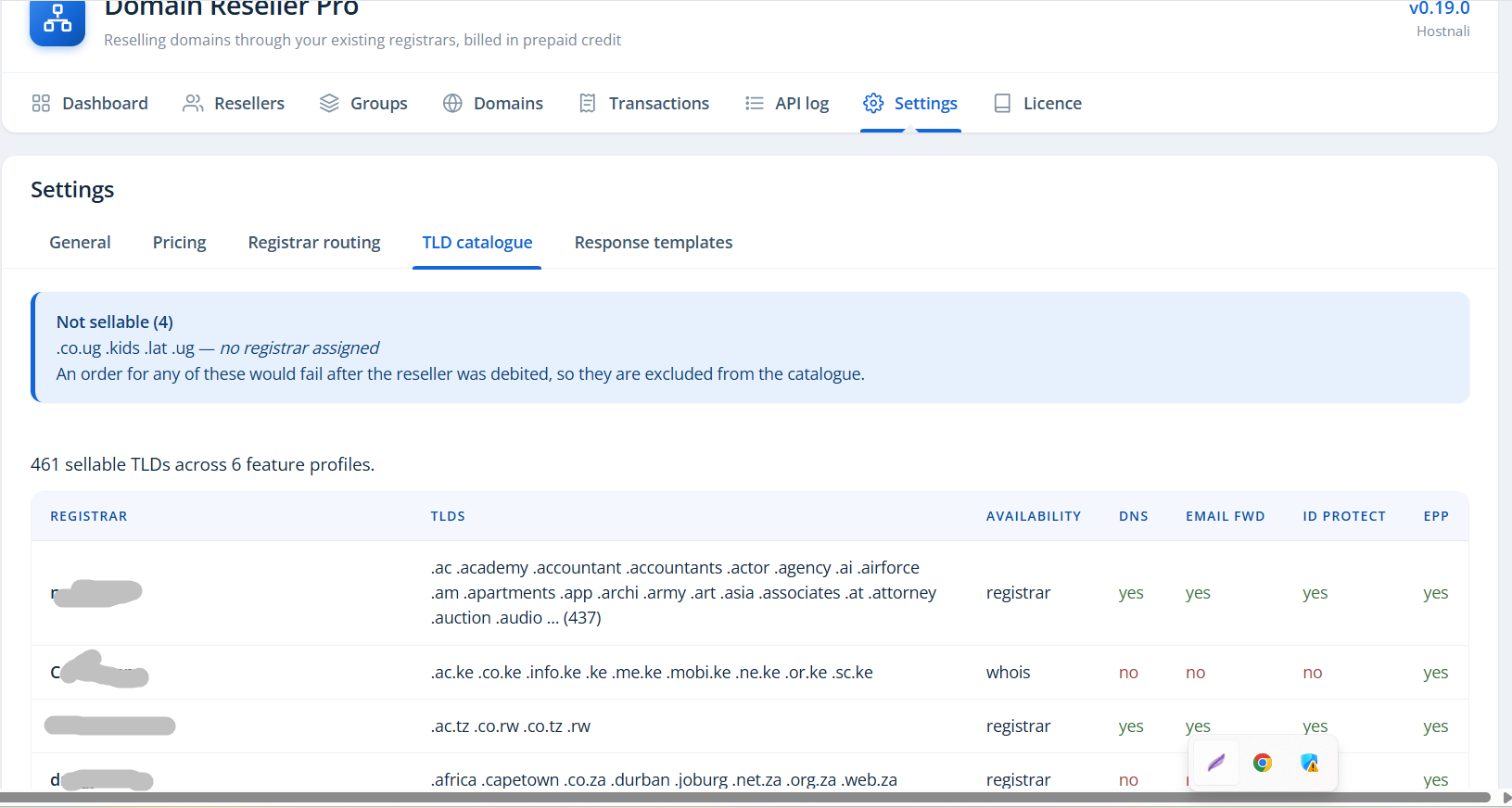
Task: Click EPP 'yes' in the .ac.ke row
Action: (x=1436, y=673)
